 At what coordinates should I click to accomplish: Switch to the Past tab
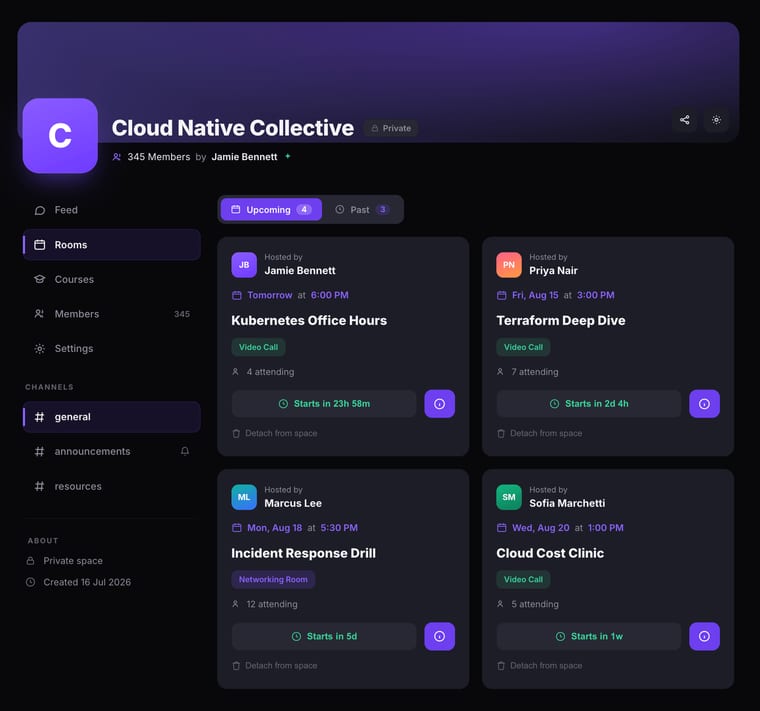click(362, 209)
